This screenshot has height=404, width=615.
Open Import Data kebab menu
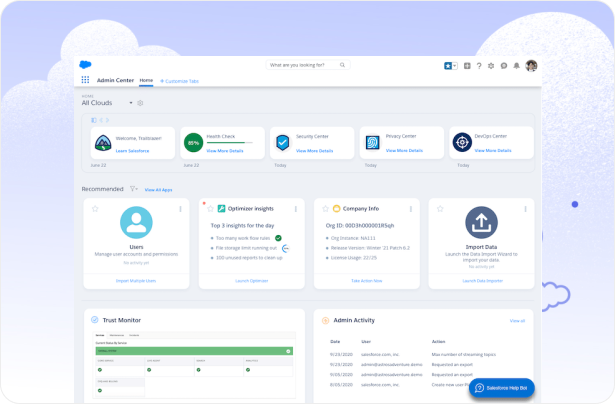click(x=525, y=209)
